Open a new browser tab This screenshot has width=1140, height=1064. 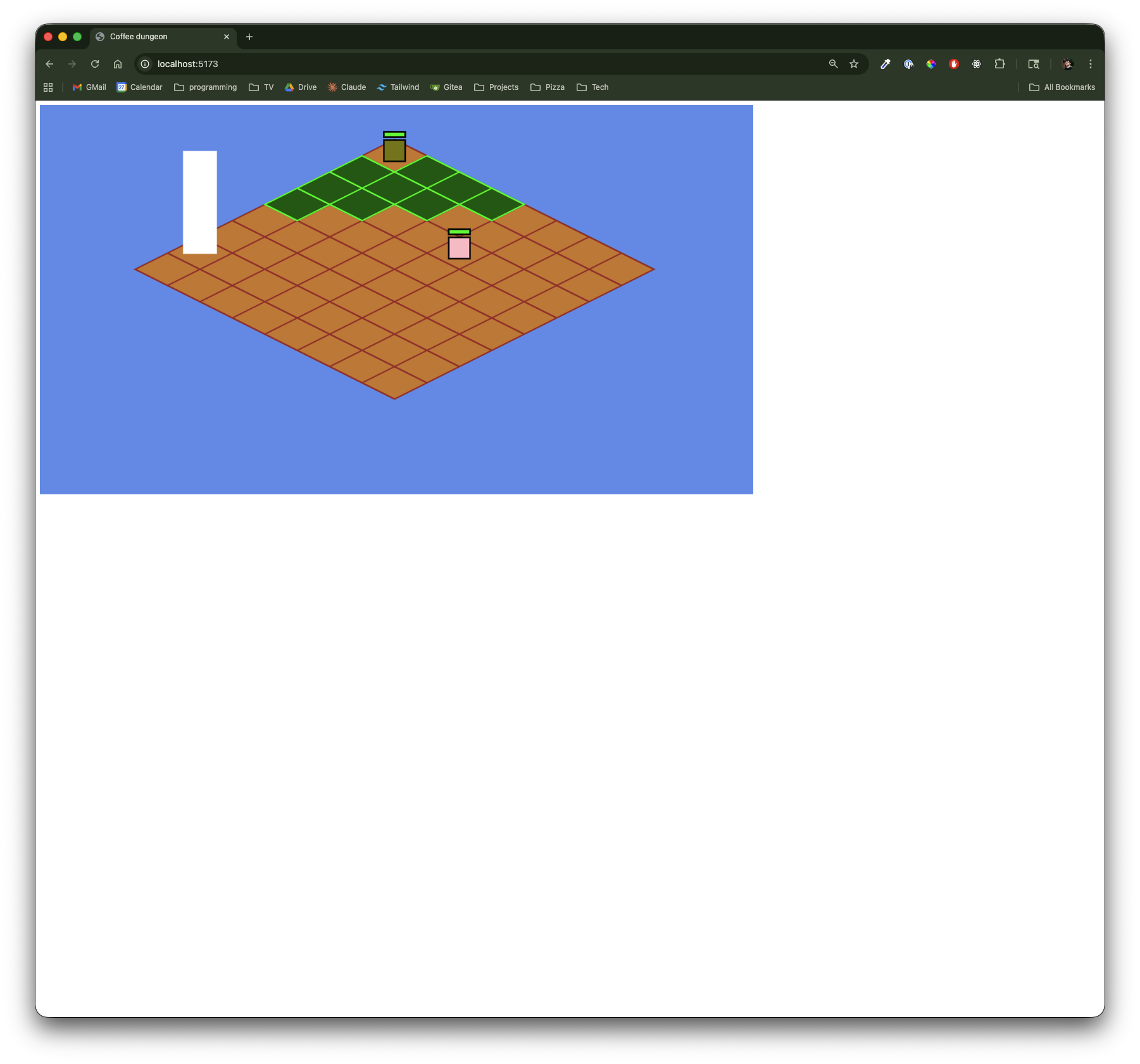(249, 37)
